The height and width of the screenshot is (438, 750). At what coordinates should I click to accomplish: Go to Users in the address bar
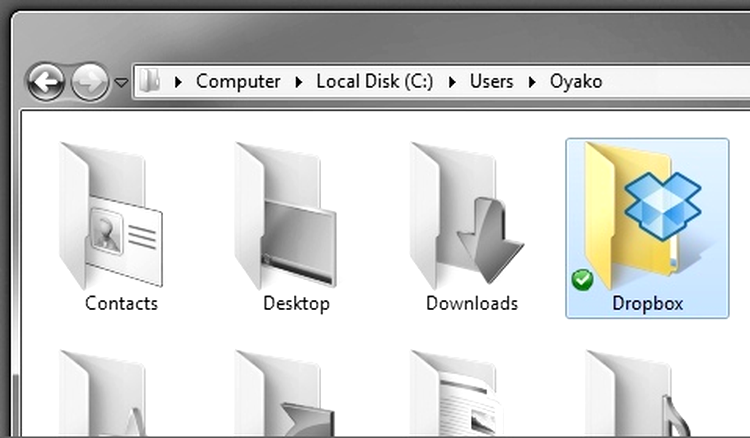point(491,81)
